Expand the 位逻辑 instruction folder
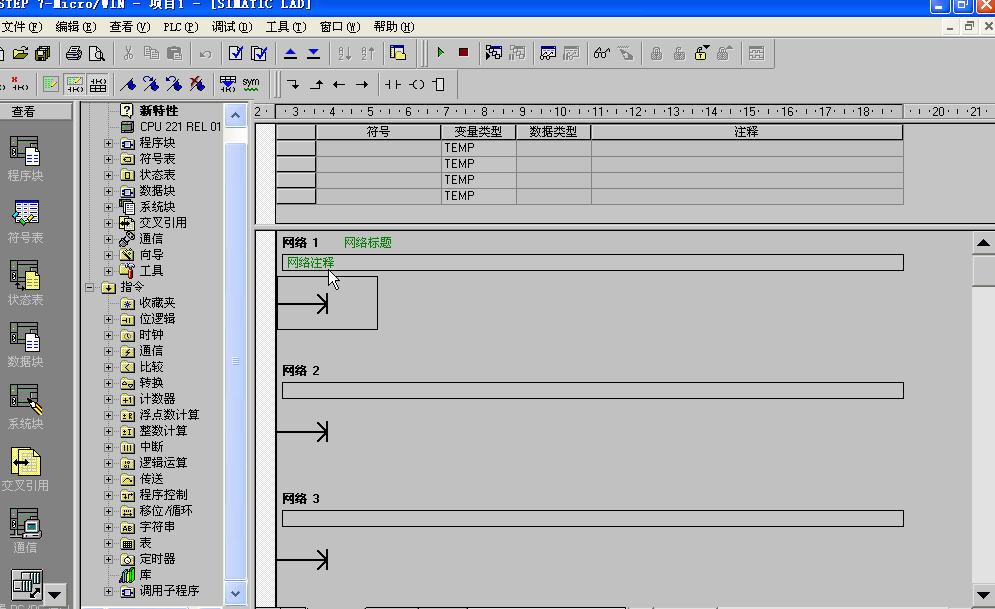Viewport: 995px width, 609px height. coord(109,319)
